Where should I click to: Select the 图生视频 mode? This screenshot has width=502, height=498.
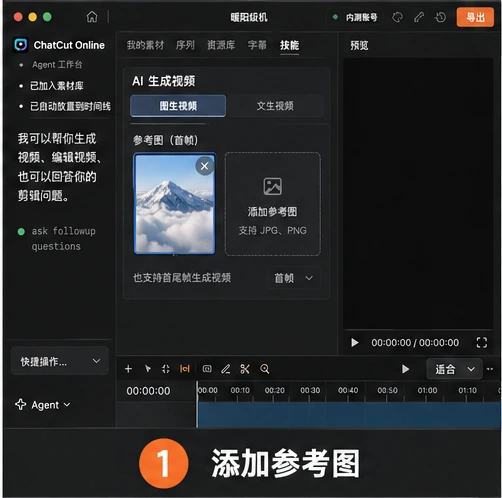click(x=178, y=106)
